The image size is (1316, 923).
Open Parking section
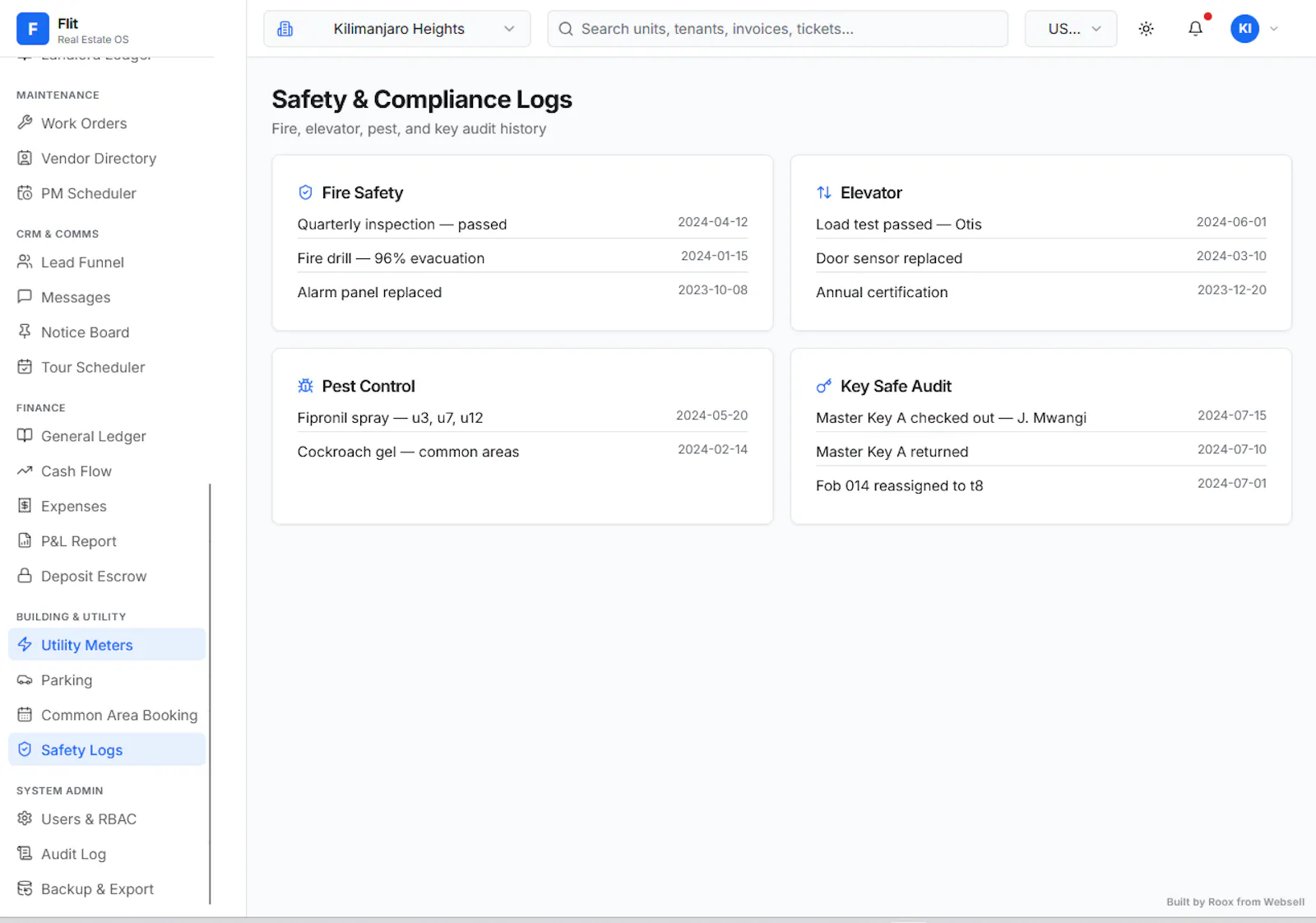click(x=107, y=680)
